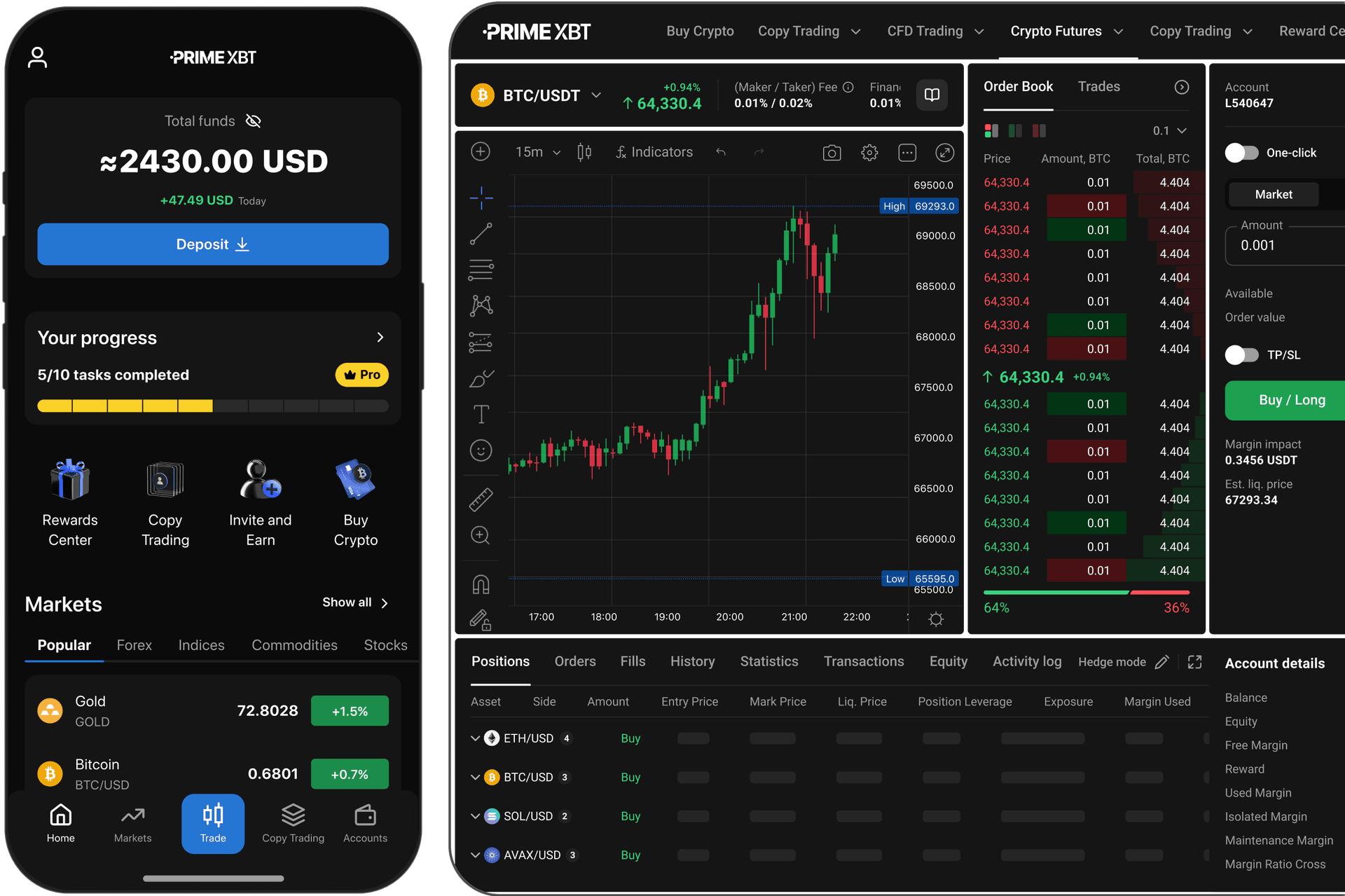Screen dimensions: 1345x896
Task: Expand positions panel fullscreen icon
Action: (1195, 662)
